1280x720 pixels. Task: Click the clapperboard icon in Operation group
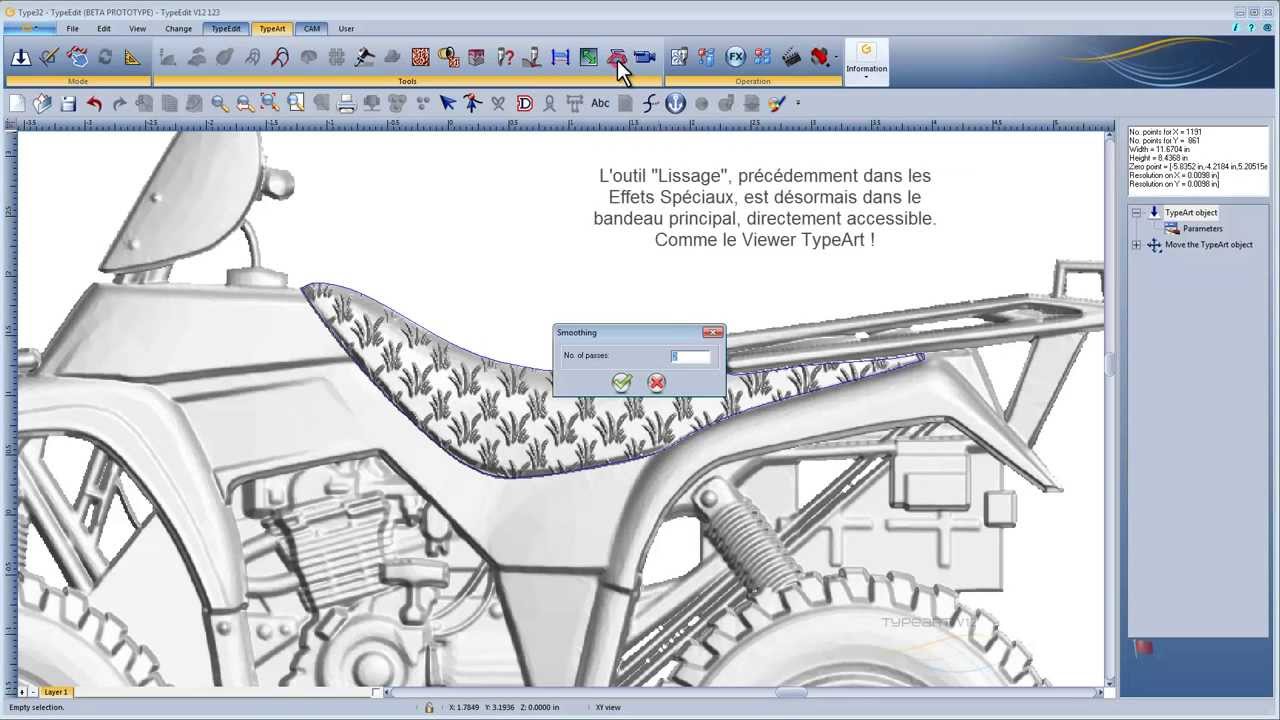coord(791,57)
